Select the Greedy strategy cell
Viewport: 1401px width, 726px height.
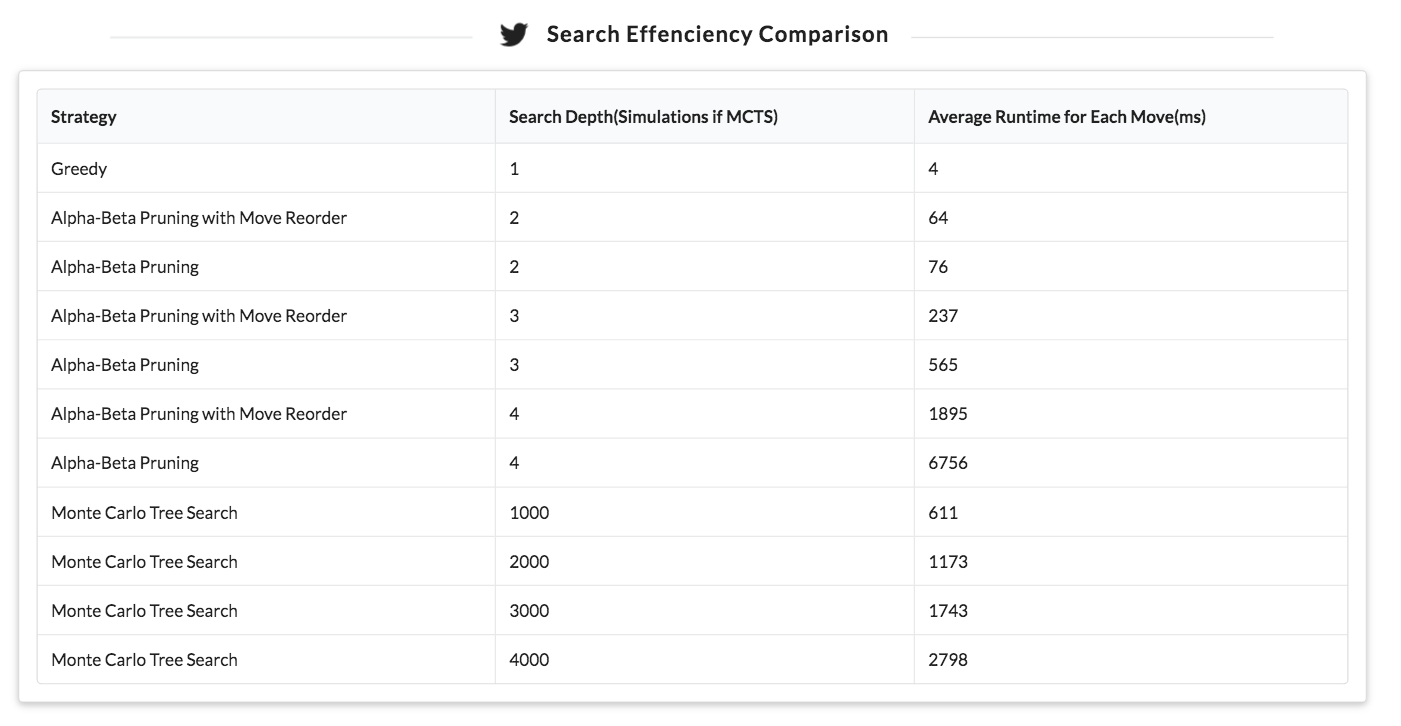click(79, 169)
